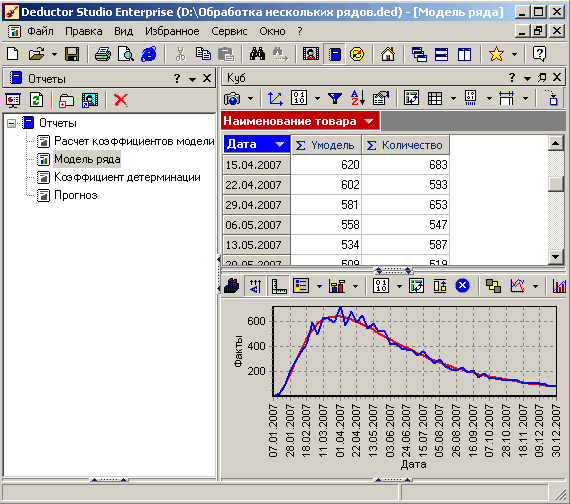Open the Файл menu
This screenshot has height=504, width=570.
pos(40,31)
